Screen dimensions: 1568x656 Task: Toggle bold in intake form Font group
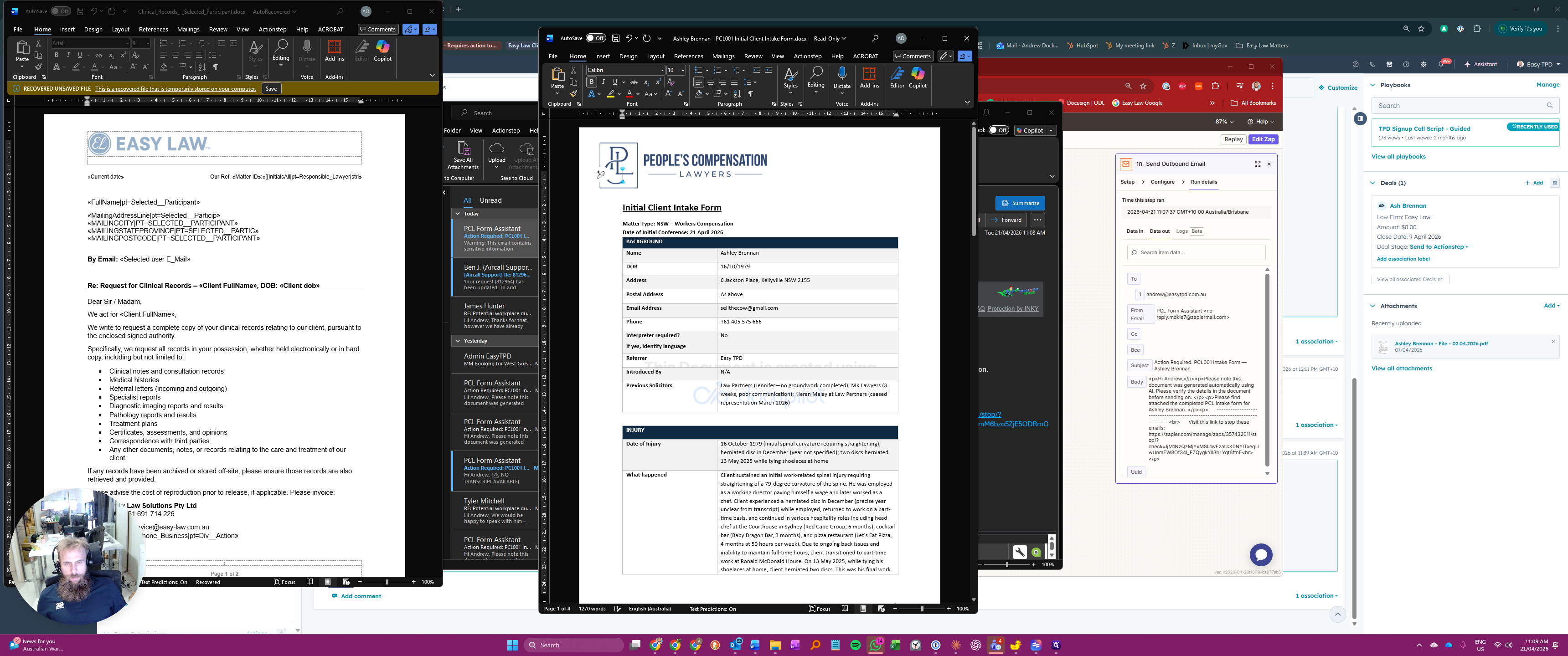tap(592, 82)
